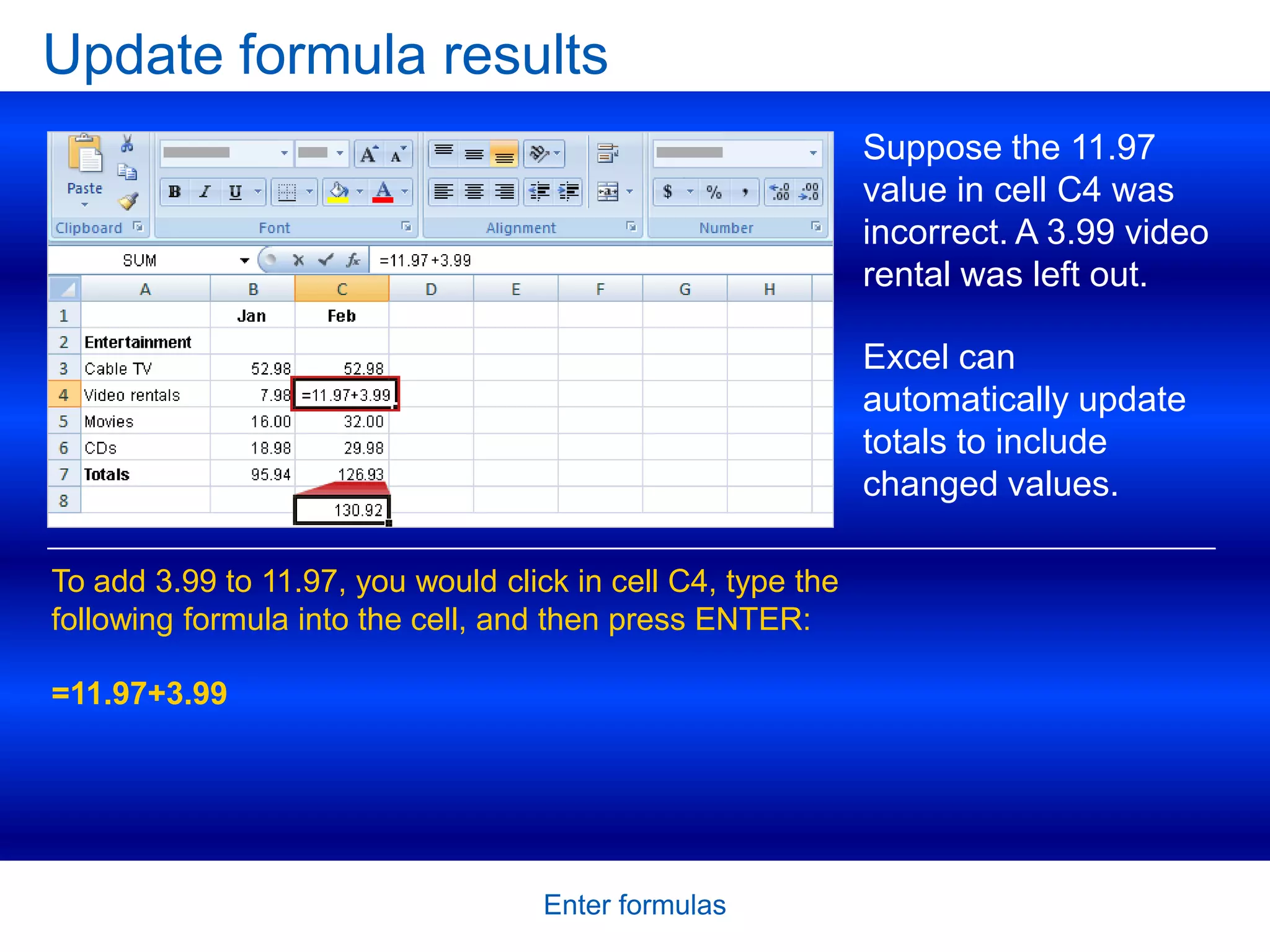The width and height of the screenshot is (1270, 952).
Task: Select column D header
Action: click(432, 289)
